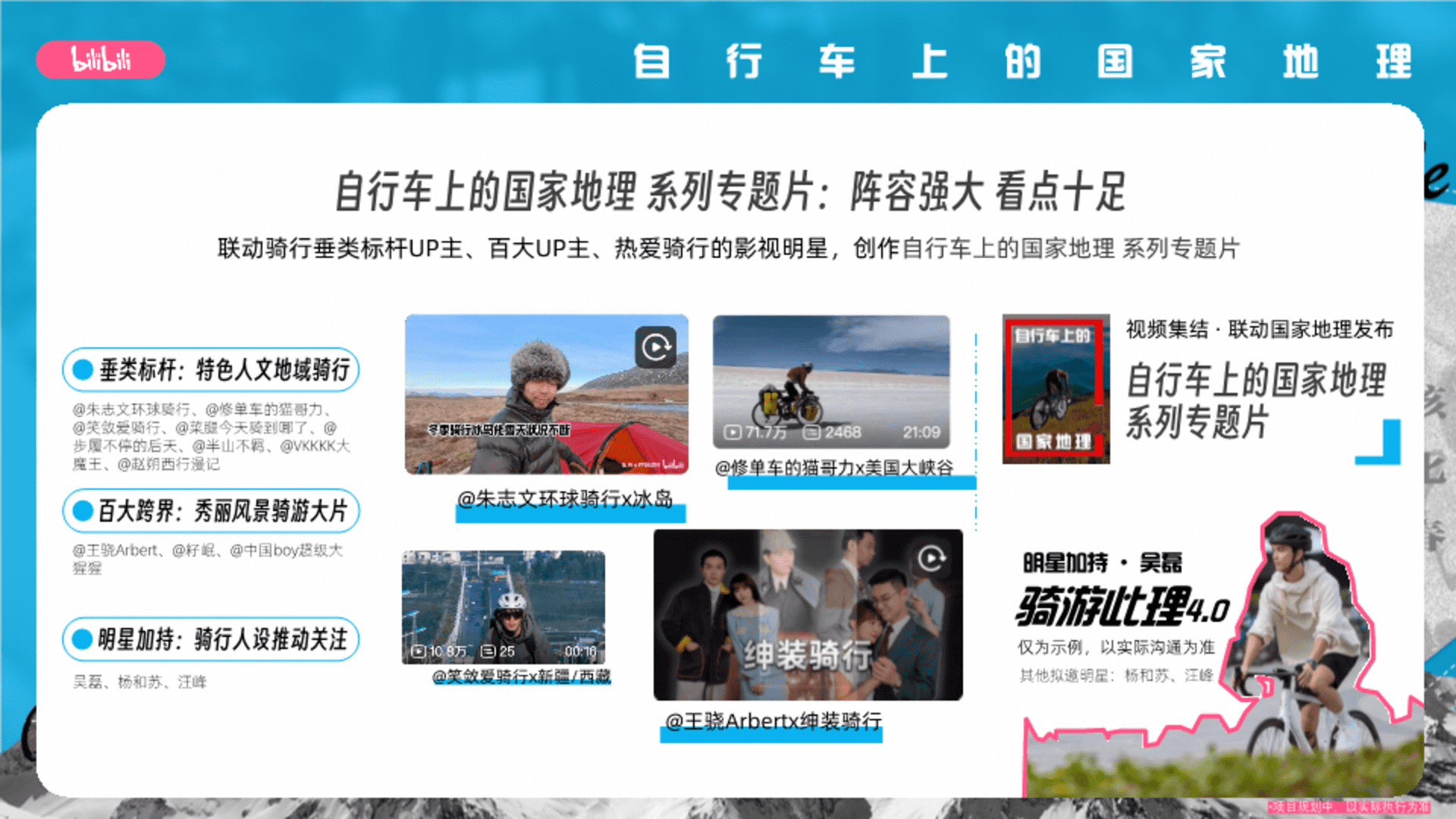Click text 吴磊、杨和苏、汪峰 on left
Image resolution: width=1456 pixels, height=819 pixels.
(x=140, y=682)
